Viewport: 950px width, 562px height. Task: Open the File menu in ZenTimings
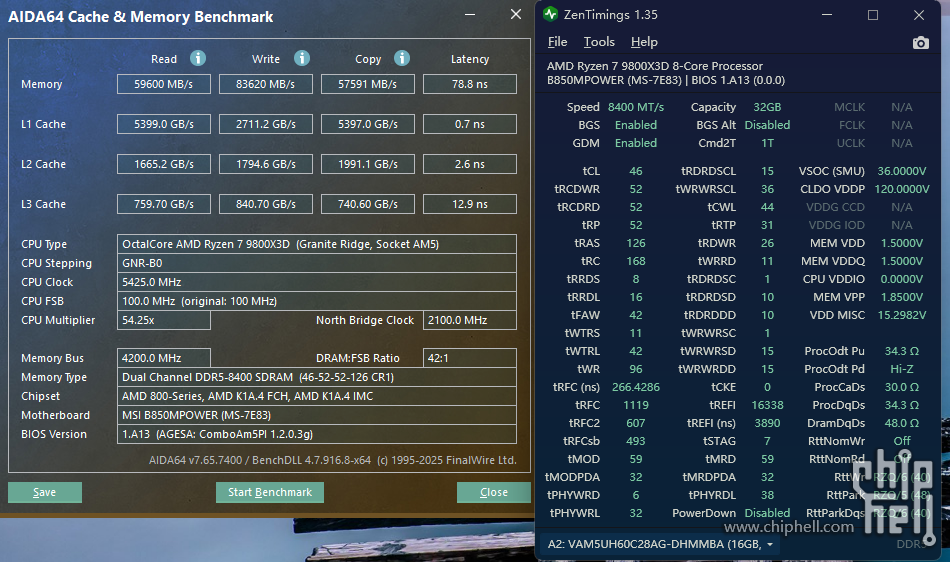click(557, 42)
